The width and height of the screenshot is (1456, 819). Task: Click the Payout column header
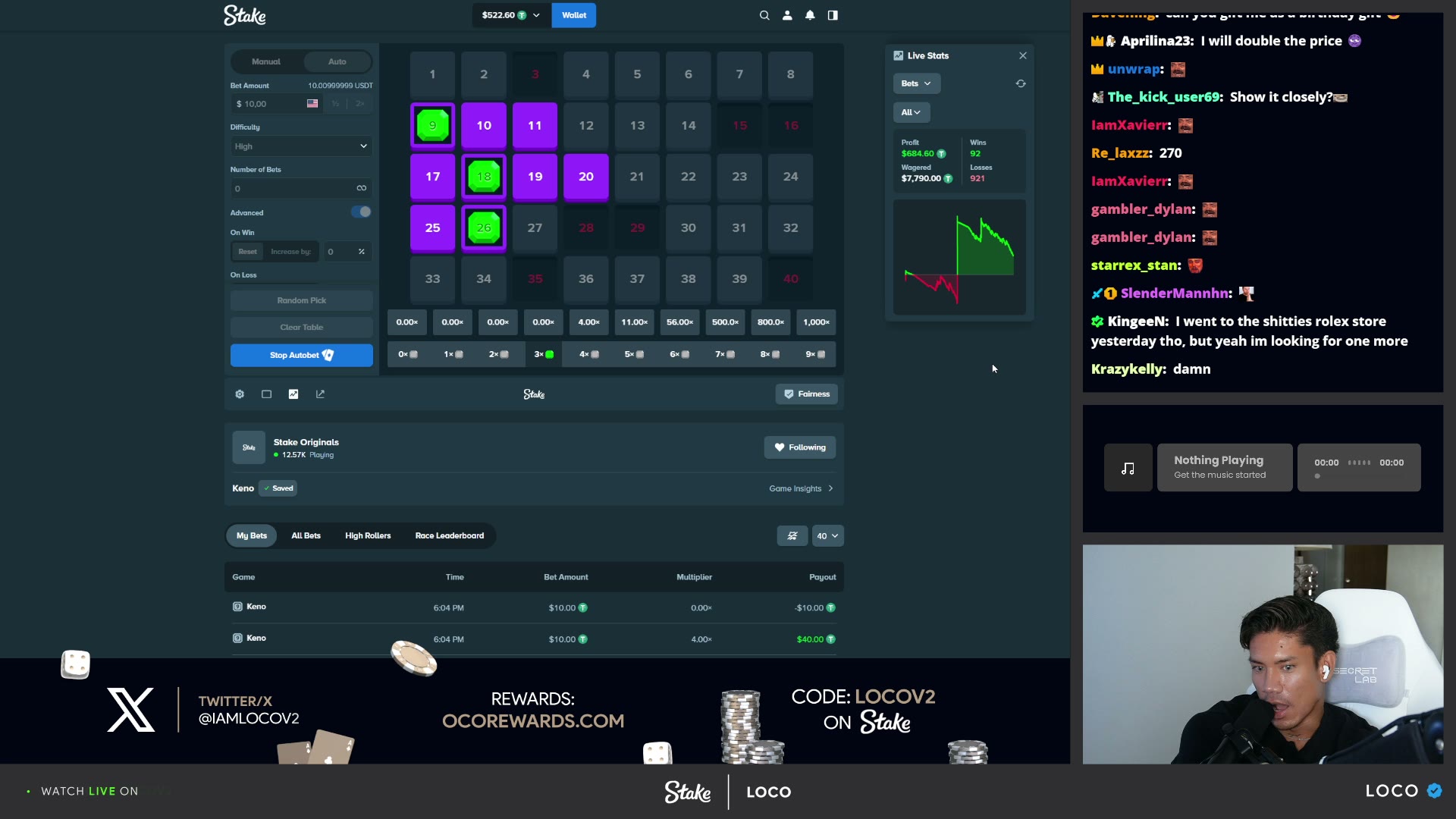822,577
